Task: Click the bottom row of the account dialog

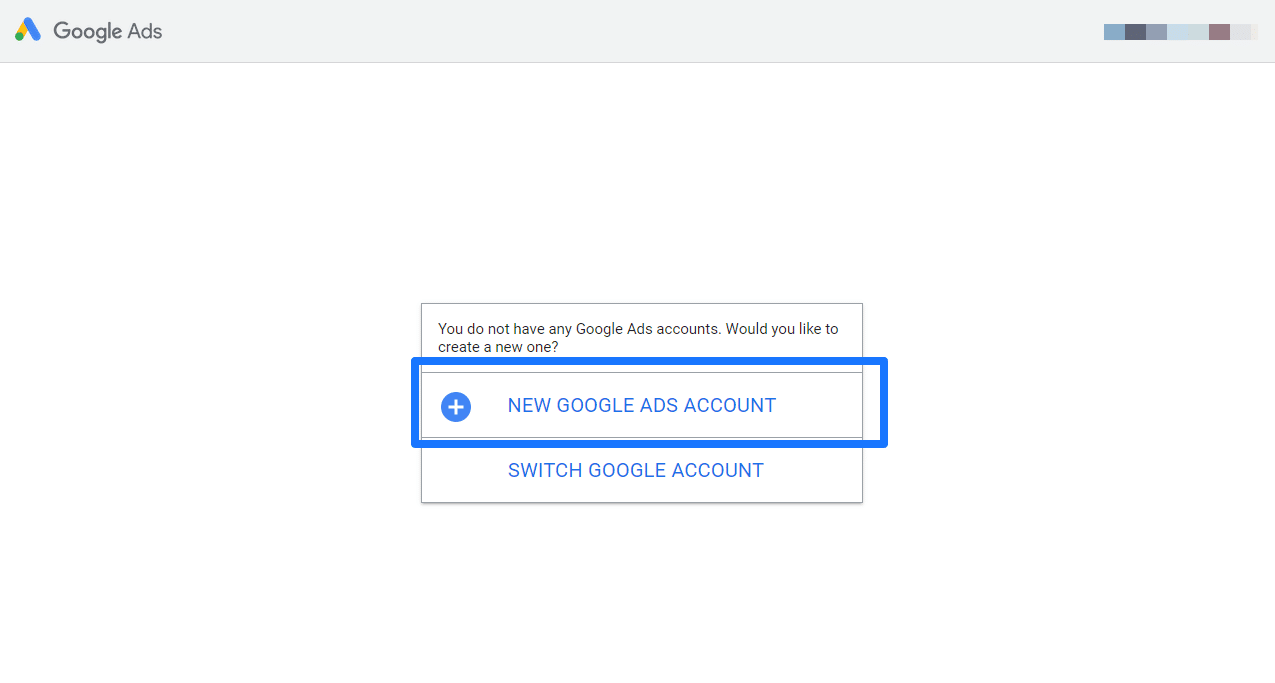Action: (641, 470)
